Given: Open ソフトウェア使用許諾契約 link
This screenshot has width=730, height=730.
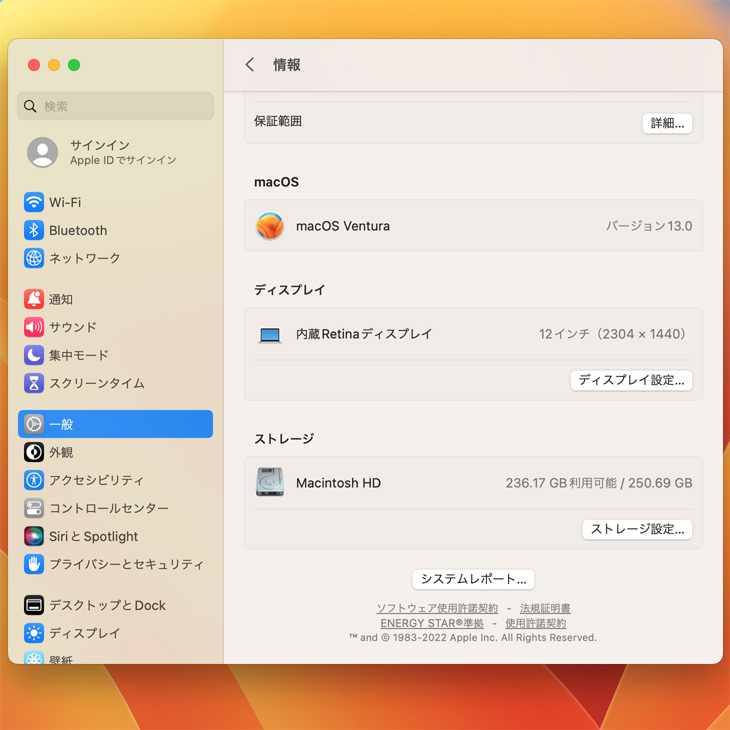Looking at the screenshot, I should pos(437,608).
